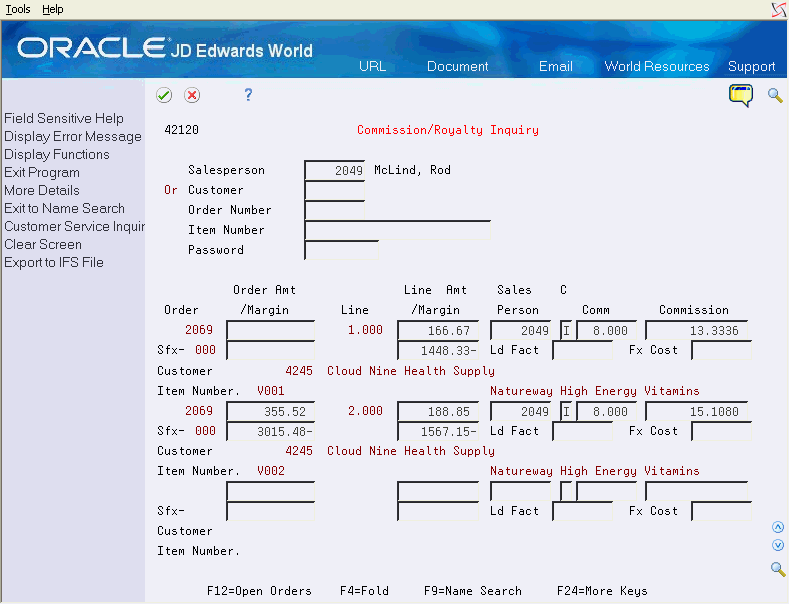
Task: Open More Details
Action: pos(42,190)
